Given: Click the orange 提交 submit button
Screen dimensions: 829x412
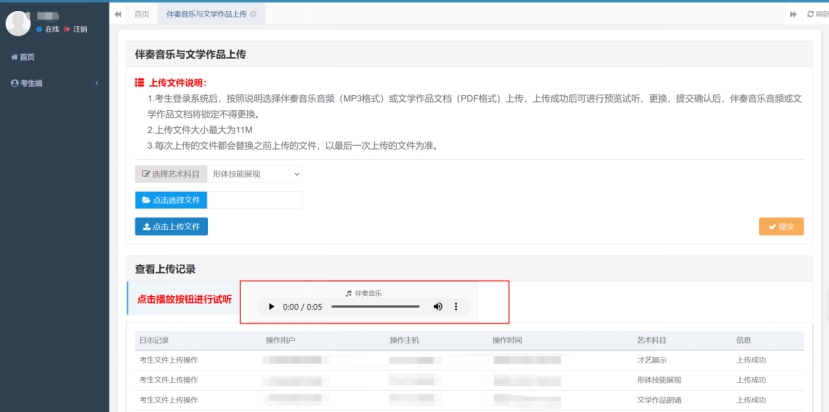Looking at the screenshot, I should [781, 227].
